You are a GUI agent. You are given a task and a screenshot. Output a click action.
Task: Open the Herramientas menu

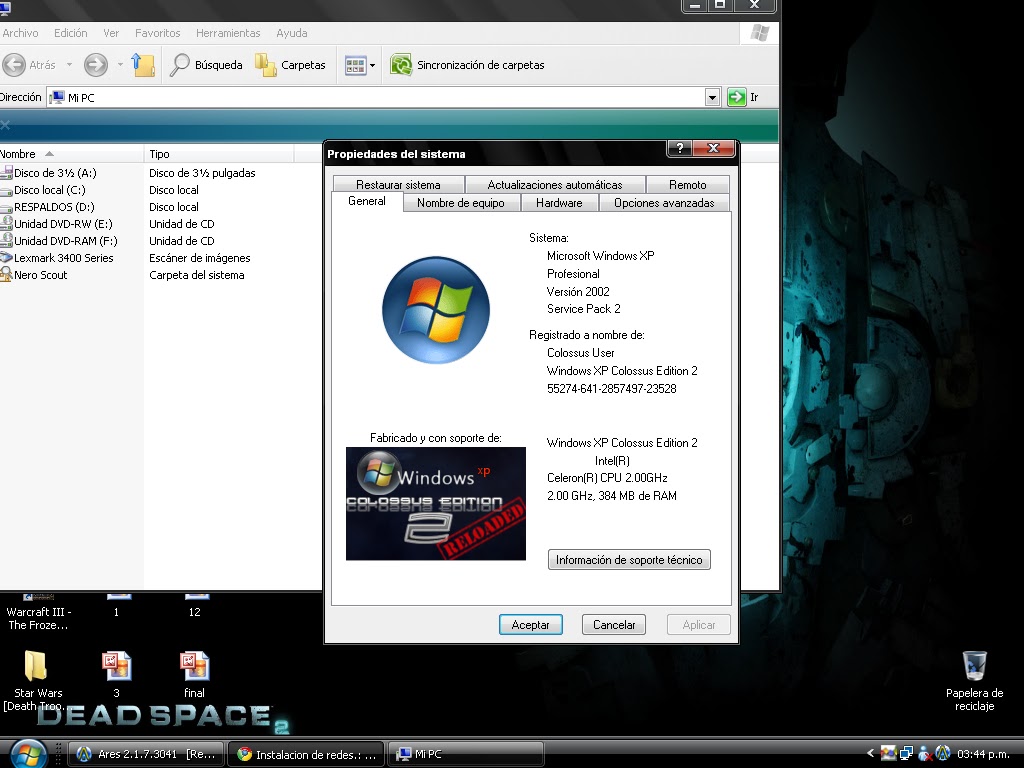click(x=228, y=33)
